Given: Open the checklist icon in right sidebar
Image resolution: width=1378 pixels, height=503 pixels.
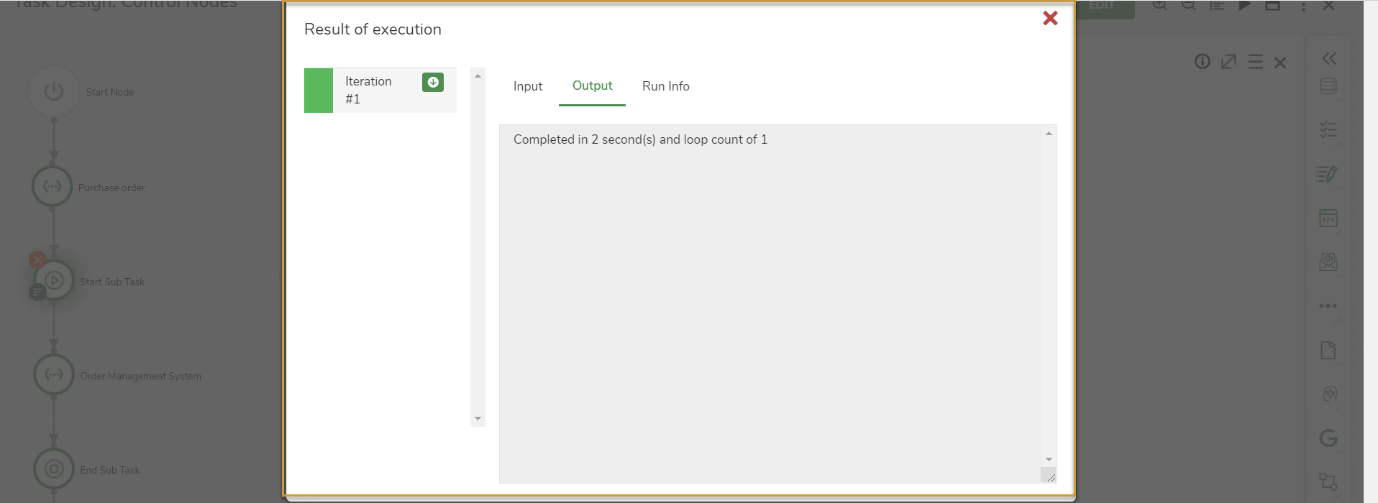Looking at the screenshot, I should (1328, 130).
